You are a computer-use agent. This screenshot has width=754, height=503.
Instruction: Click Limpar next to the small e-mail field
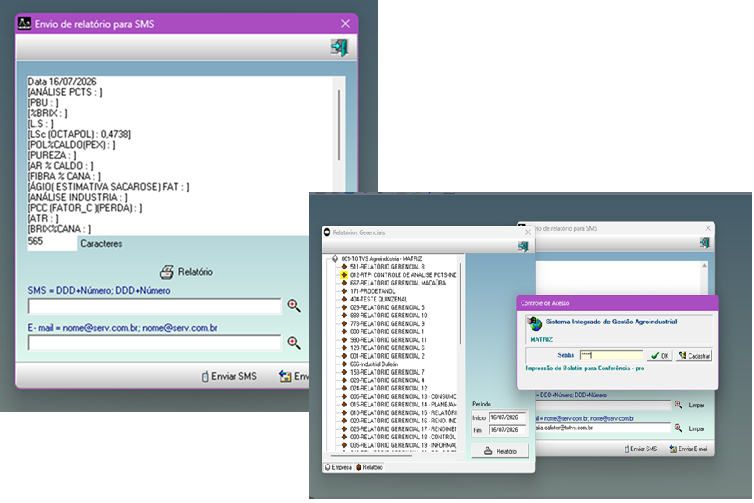click(696, 428)
